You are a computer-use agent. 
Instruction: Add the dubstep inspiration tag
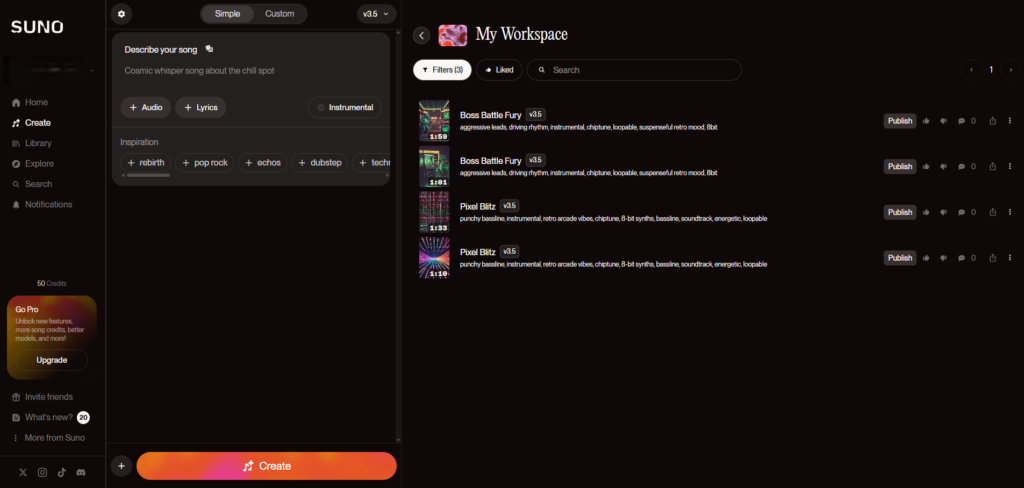(x=319, y=163)
